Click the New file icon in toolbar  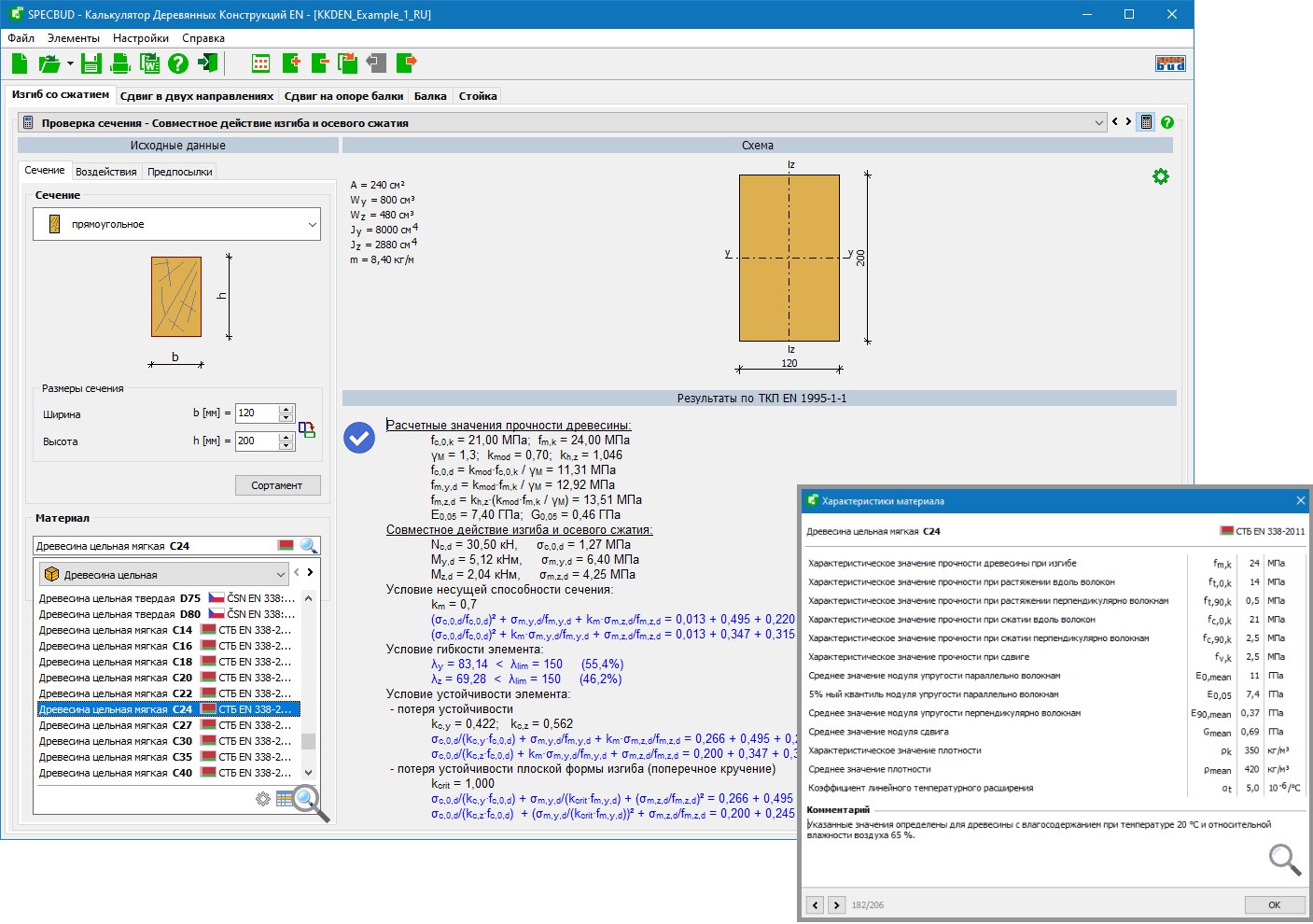(x=20, y=63)
